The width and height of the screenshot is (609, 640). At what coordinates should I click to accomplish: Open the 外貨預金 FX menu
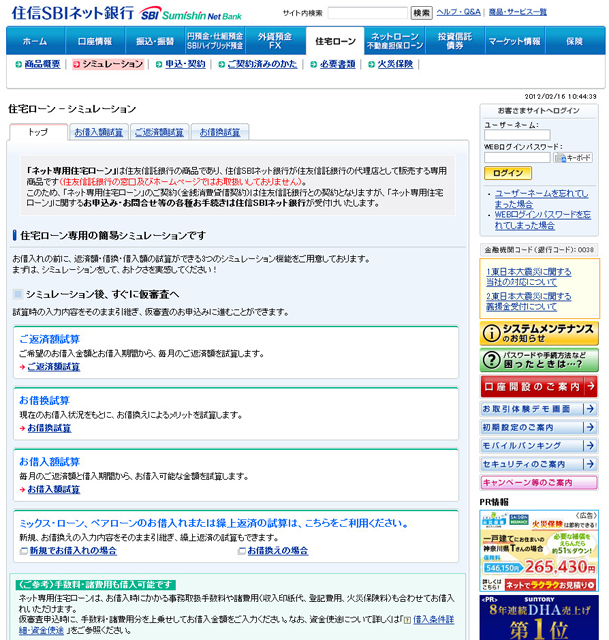pyautogui.click(x=275, y=41)
